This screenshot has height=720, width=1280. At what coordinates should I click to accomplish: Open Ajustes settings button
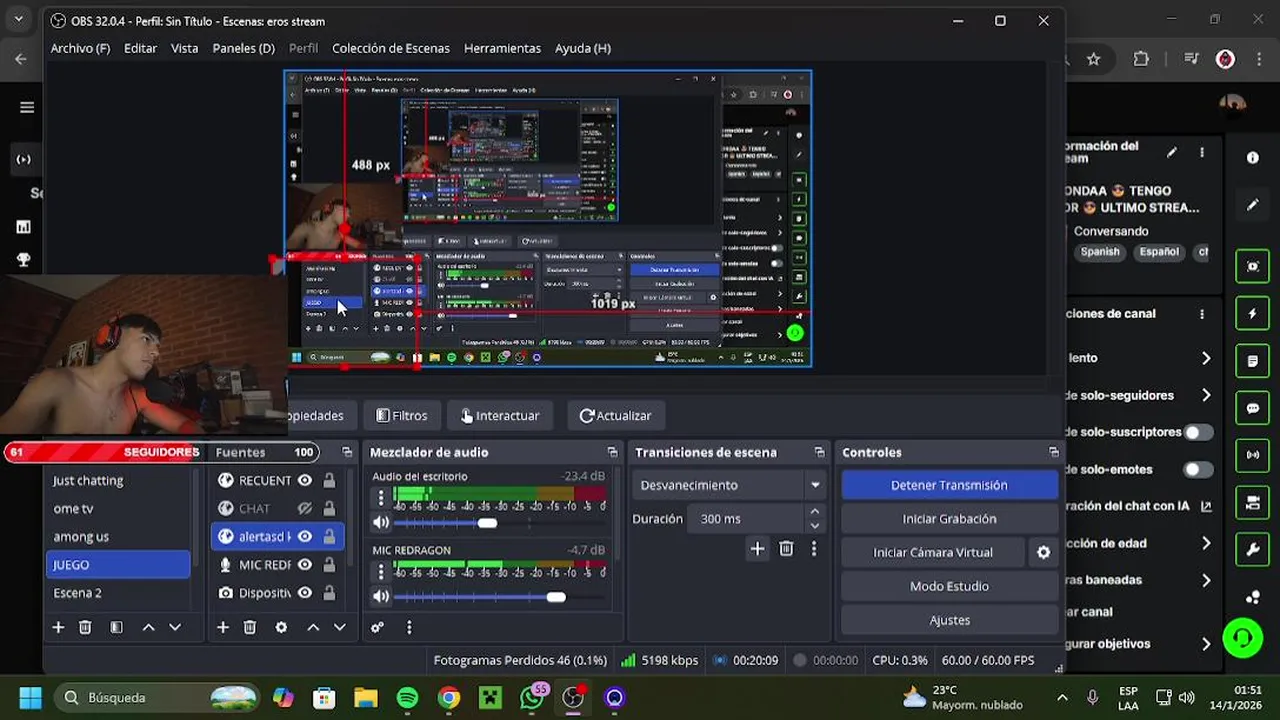[949, 620]
